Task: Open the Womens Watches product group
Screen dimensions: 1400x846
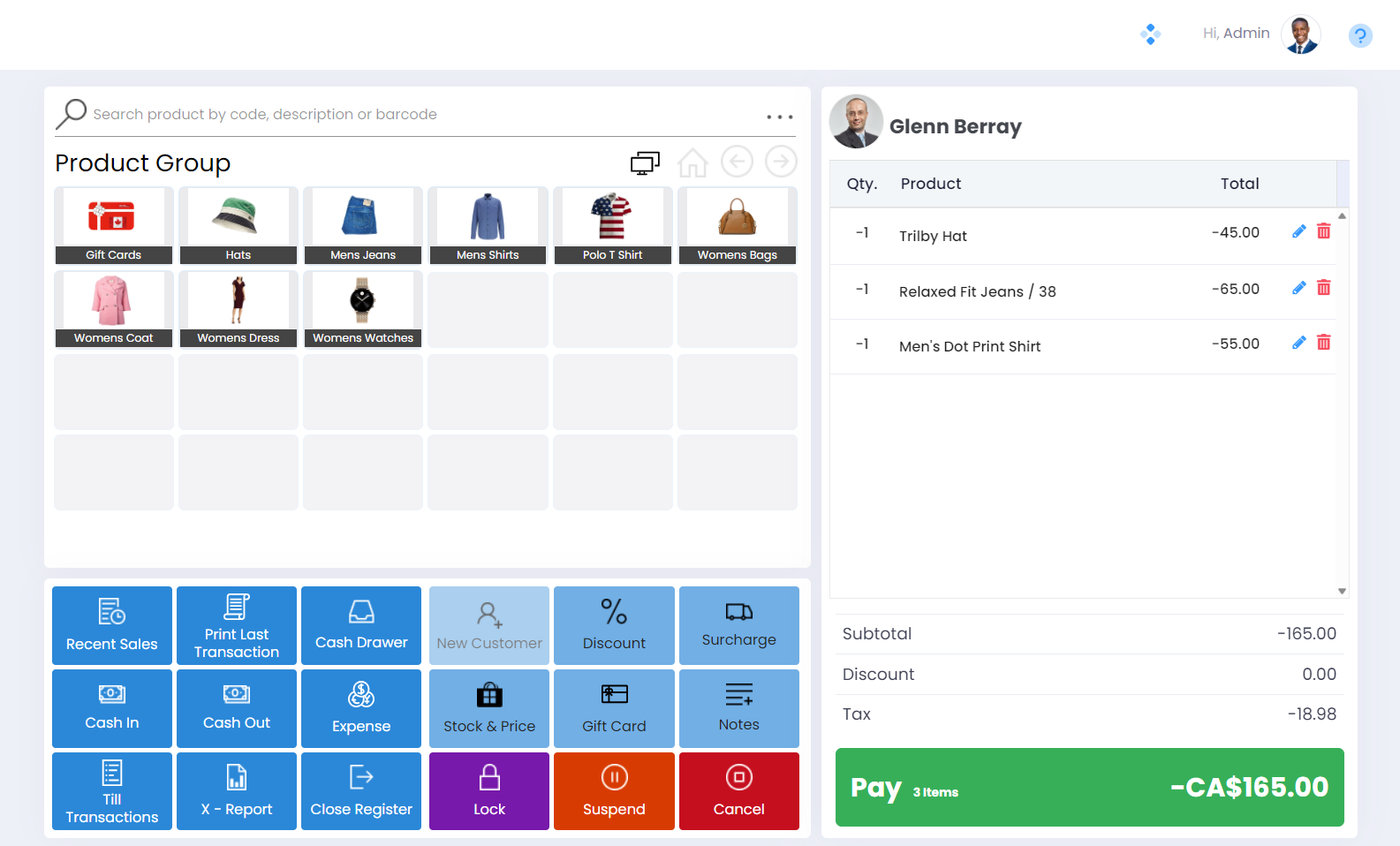Action: tap(362, 309)
